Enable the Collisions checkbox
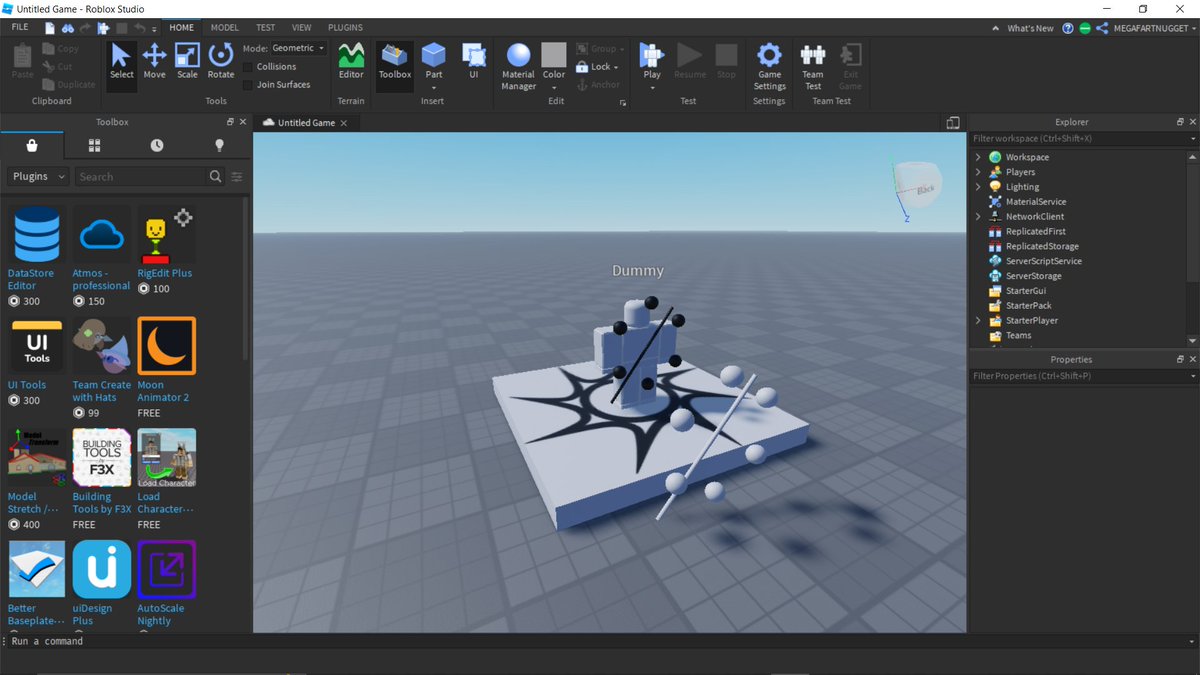This screenshot has width=1200, height=675. (x=248, y=67)
